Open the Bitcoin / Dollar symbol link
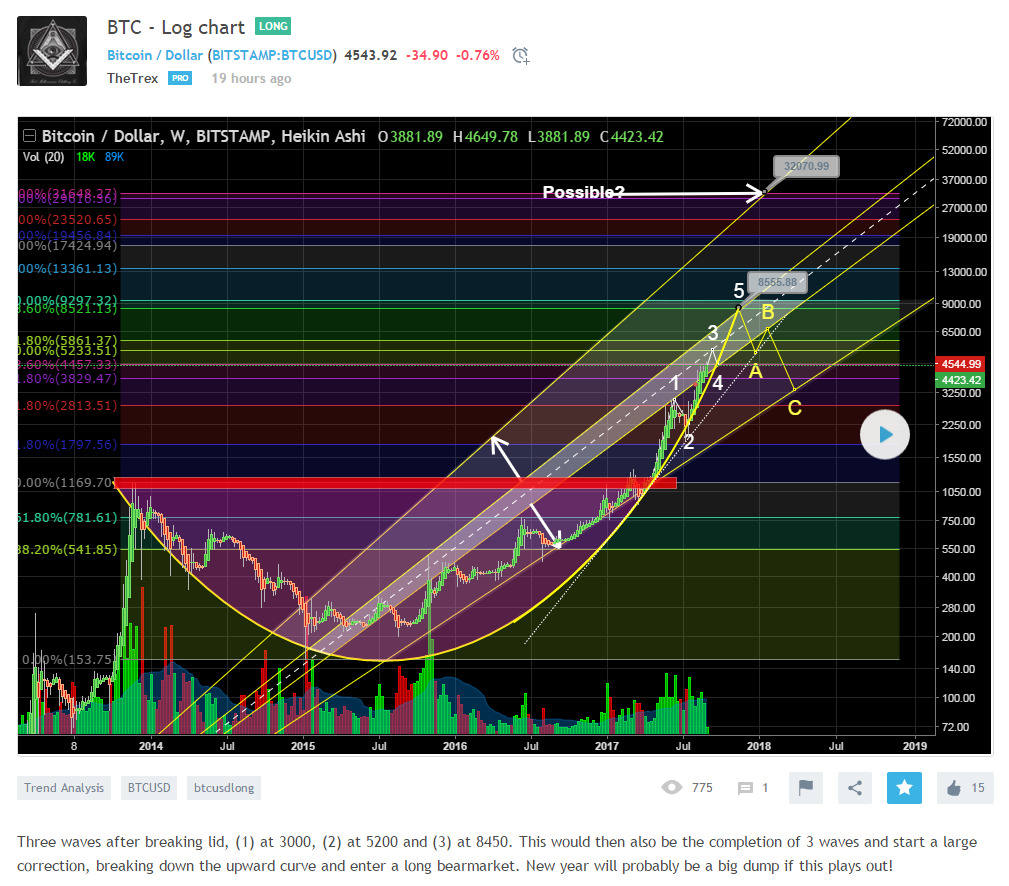1009x886 pixels. (154, 55)
